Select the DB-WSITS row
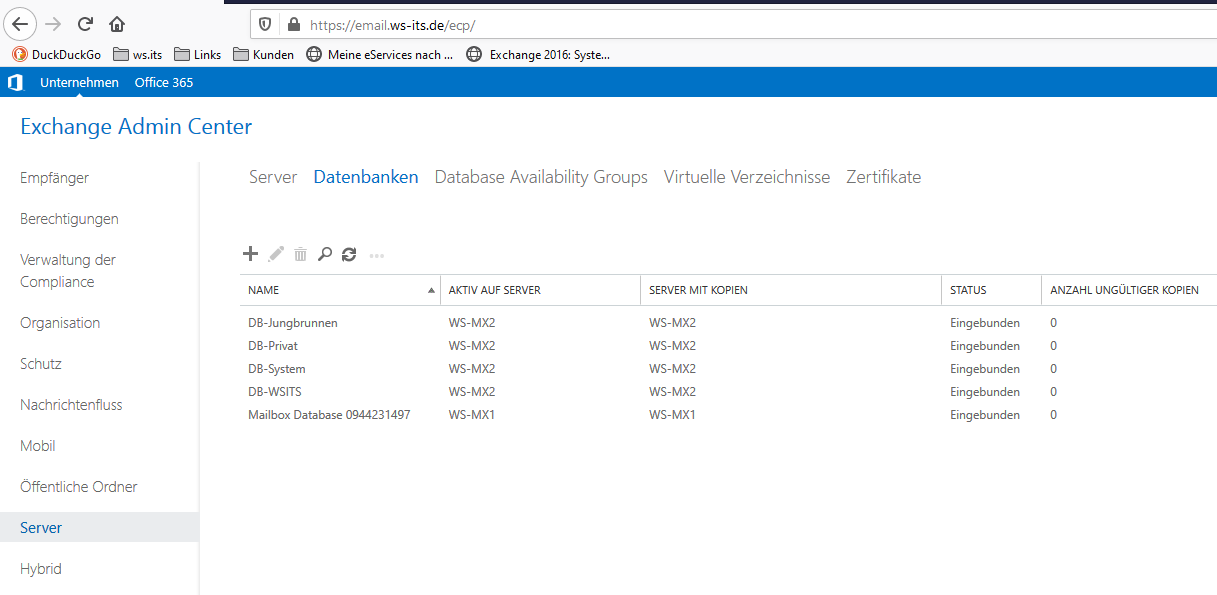The image size is (1217, 595). tap(728, 392)
